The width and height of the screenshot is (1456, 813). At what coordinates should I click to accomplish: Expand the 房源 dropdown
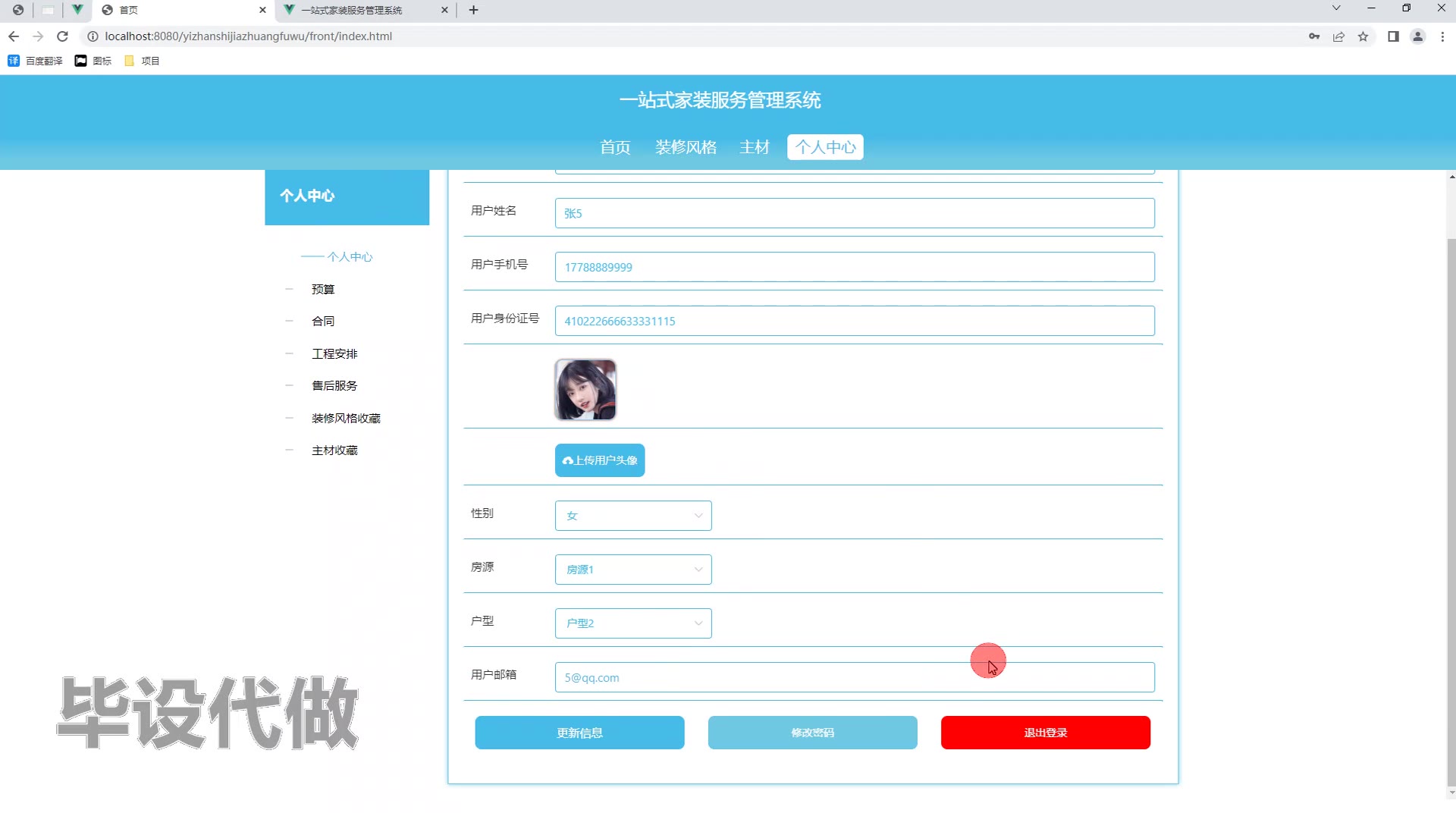[x=633, y=570]
